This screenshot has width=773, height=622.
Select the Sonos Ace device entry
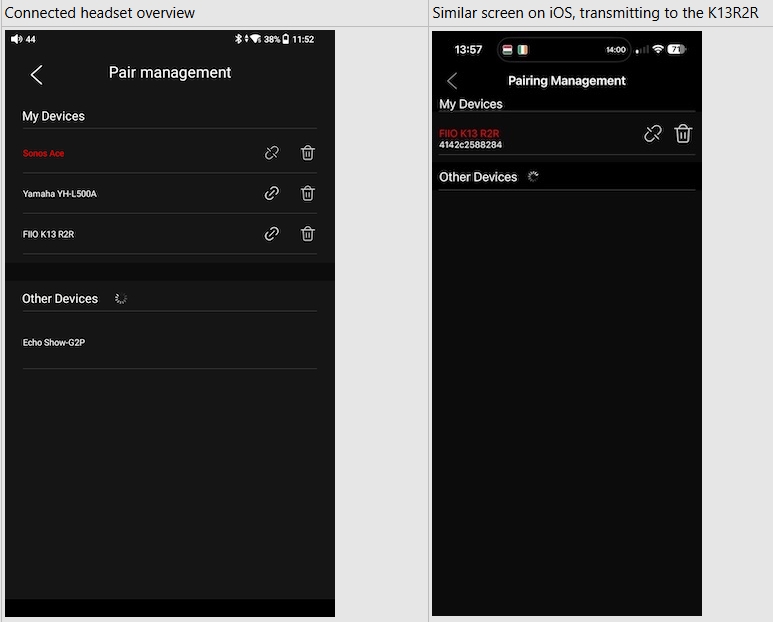coord(44,154)
